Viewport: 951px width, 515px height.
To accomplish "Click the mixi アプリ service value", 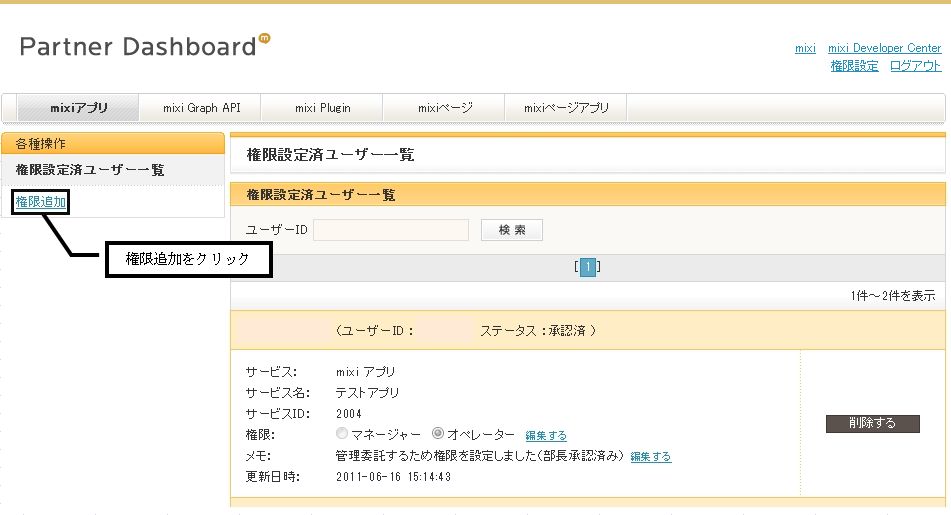I will pyautogui.click(x=366, y=372).
